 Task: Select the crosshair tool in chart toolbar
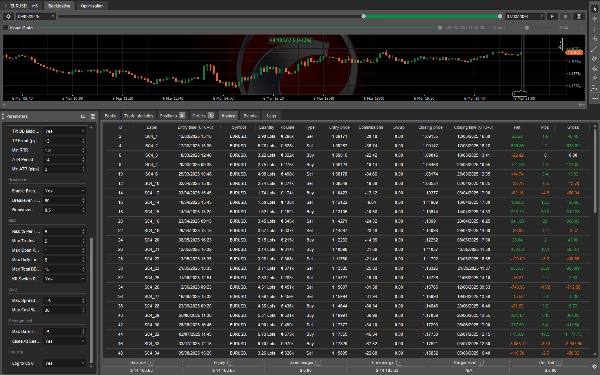coord(595,18)
